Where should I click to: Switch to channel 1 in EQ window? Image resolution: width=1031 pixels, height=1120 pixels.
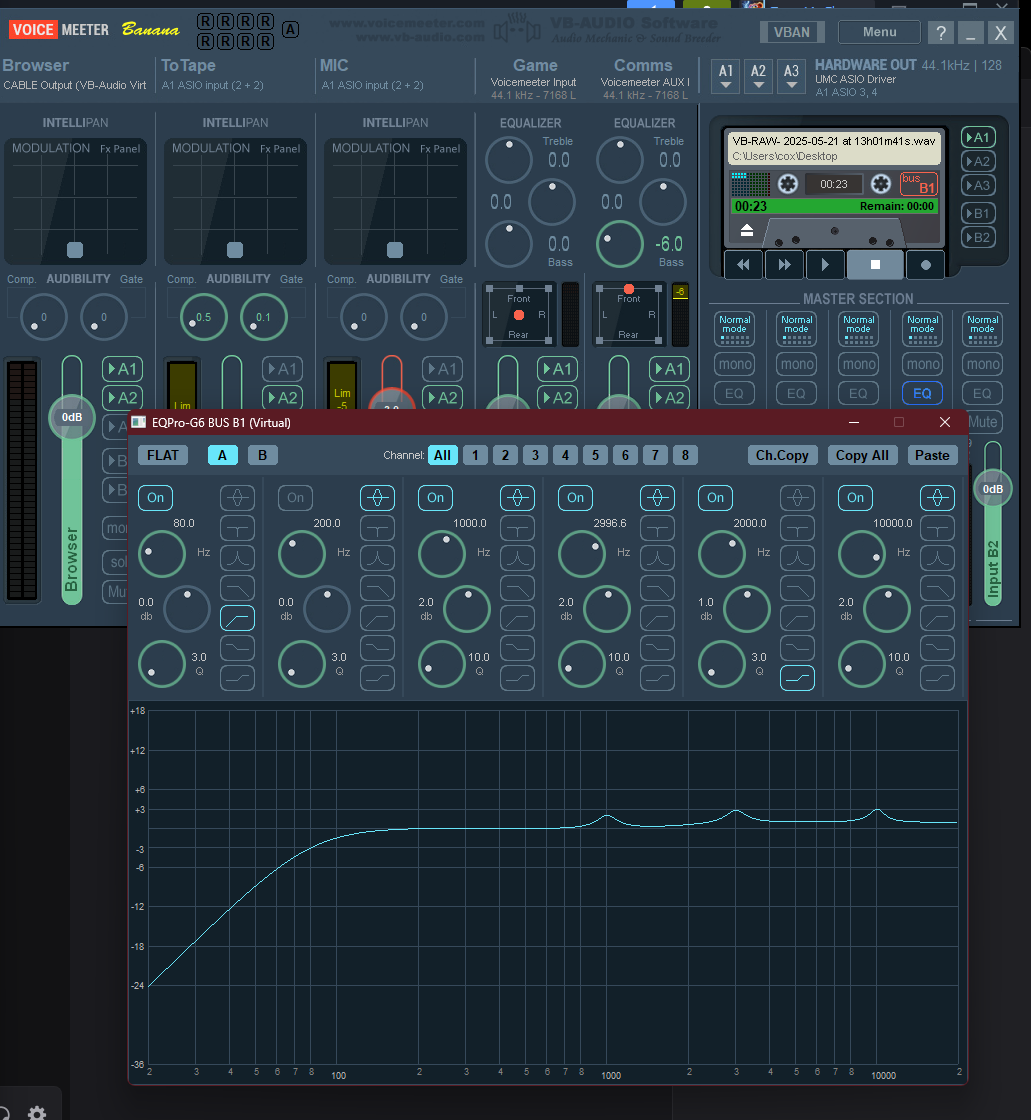pos(475,455)
